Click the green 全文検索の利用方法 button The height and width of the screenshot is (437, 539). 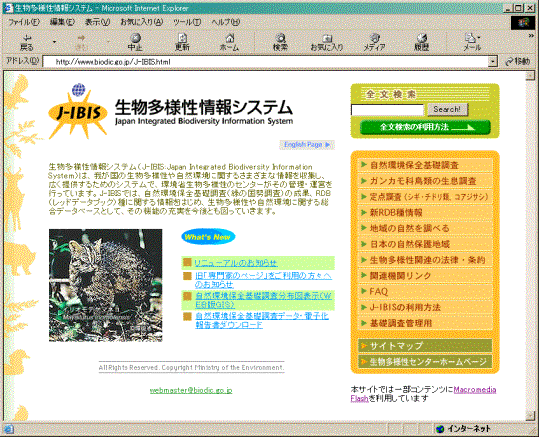click(x=425, y=127)
